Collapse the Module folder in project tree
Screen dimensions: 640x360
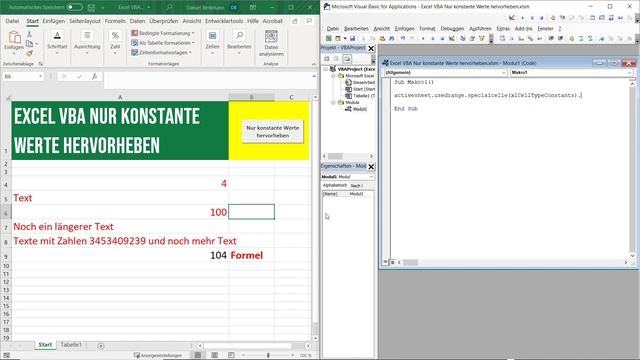pos(333,102)
